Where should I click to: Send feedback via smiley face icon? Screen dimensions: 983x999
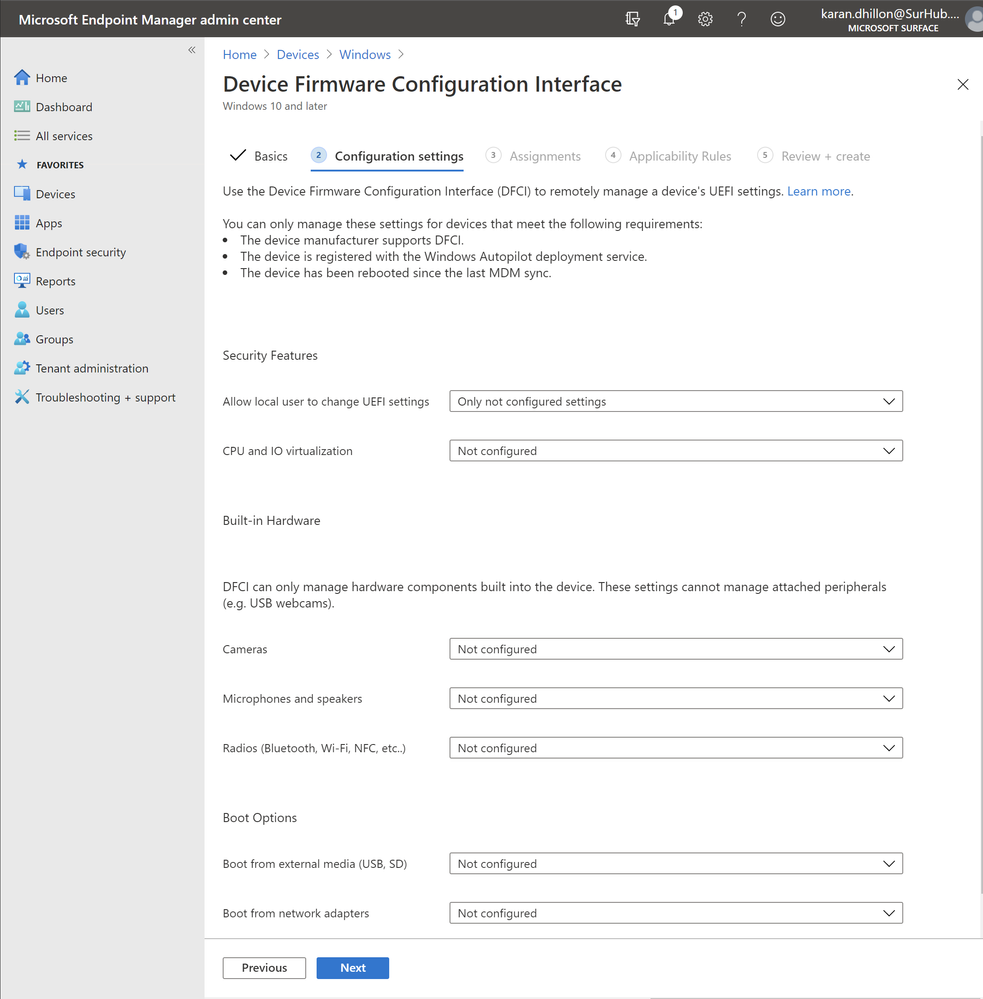click(777, 19)
